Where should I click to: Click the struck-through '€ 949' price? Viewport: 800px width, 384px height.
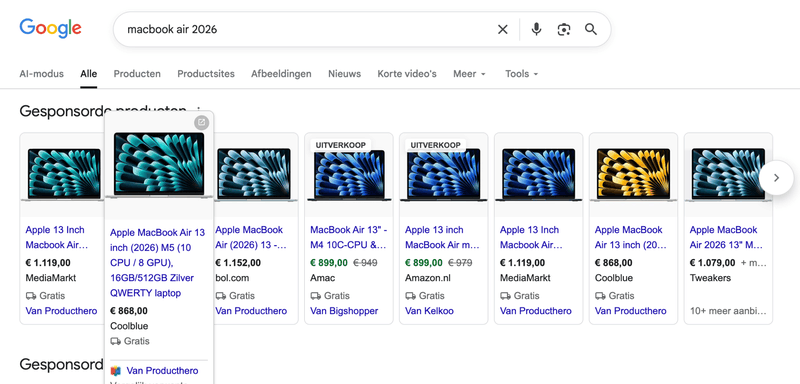point(365,263)
